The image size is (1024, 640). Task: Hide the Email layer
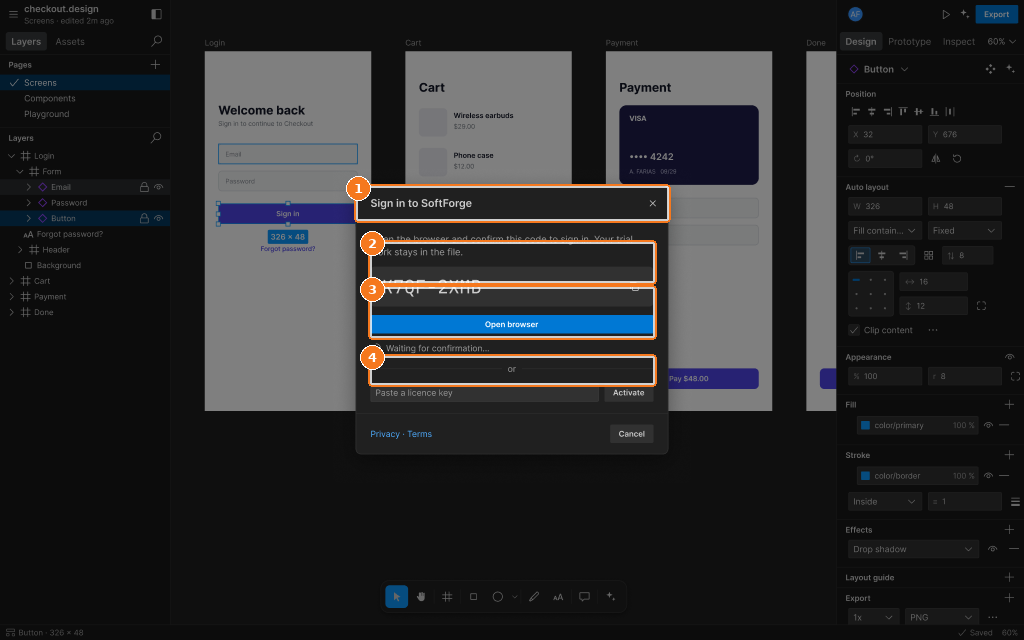[159, 187]
